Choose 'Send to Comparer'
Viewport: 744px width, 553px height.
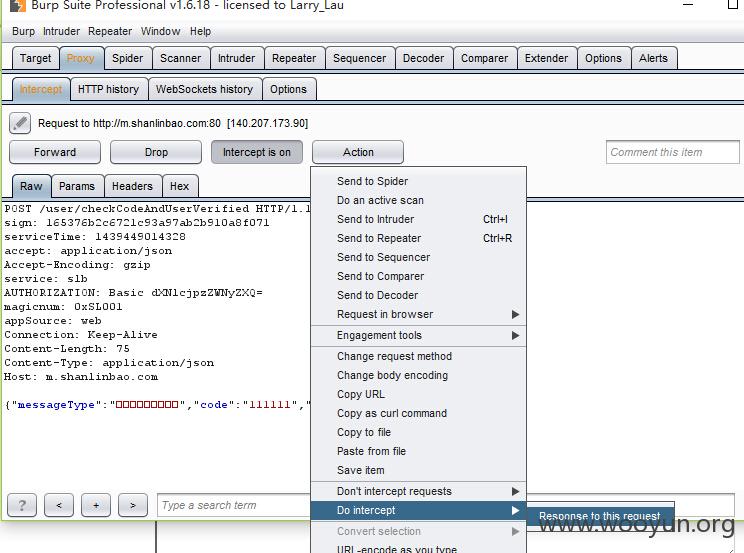pos(418,276)
